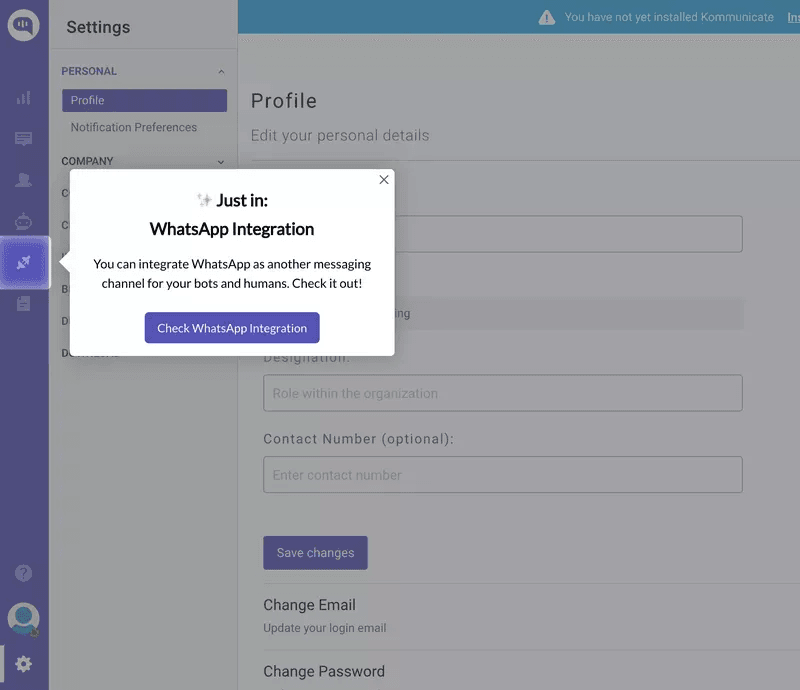Image resolution: width=800 pixels, height=690 pixels.
Task: Open the Change Email option
Action: tap(309, 605)
